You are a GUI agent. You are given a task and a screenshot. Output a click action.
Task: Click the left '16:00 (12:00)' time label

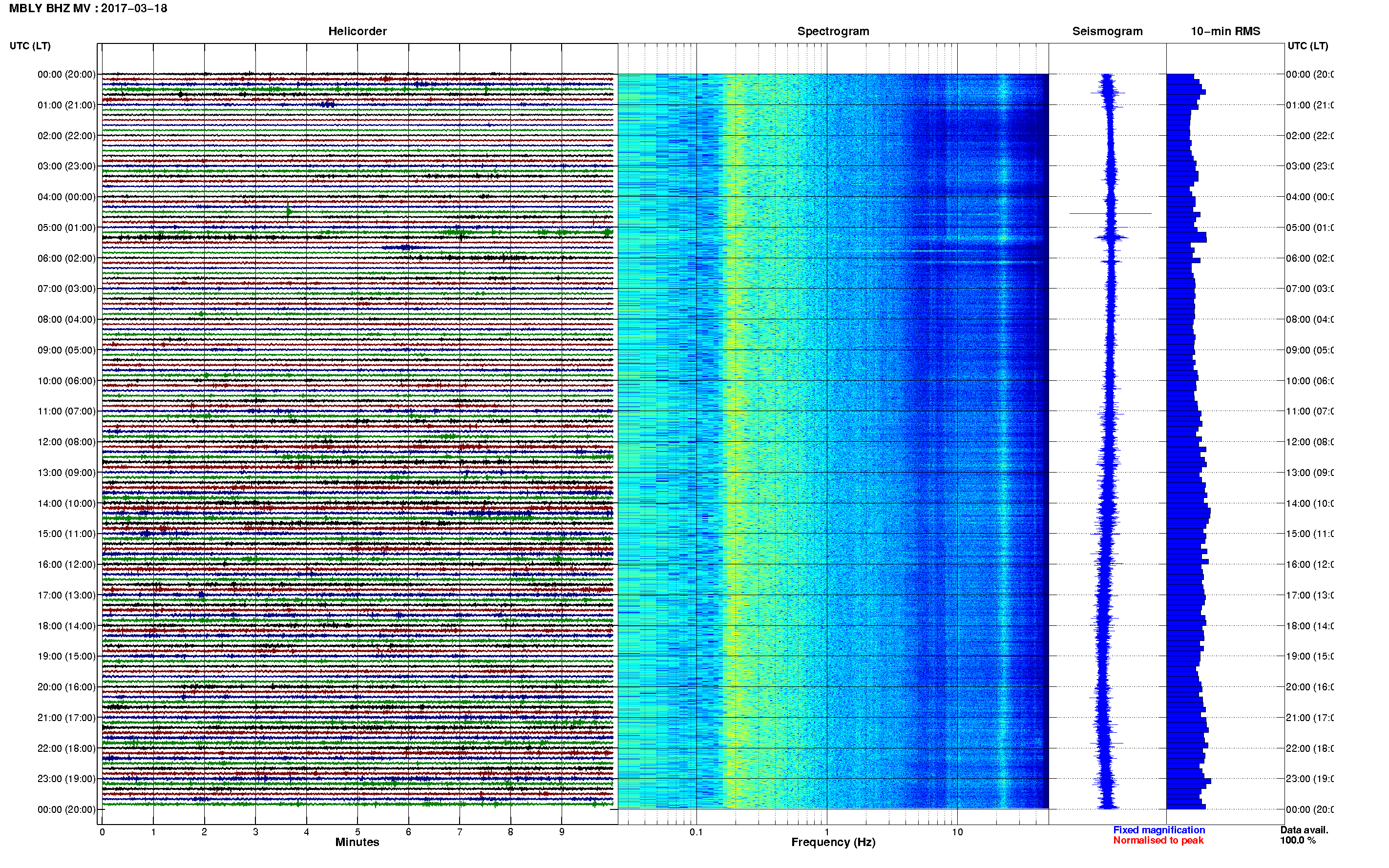[66, 564]
